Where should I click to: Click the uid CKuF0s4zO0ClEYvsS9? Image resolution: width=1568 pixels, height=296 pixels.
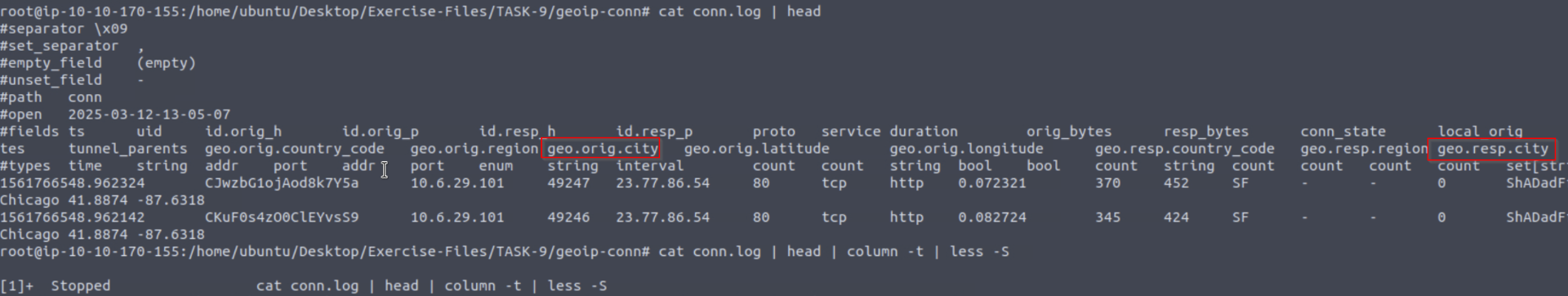[282, 218]
